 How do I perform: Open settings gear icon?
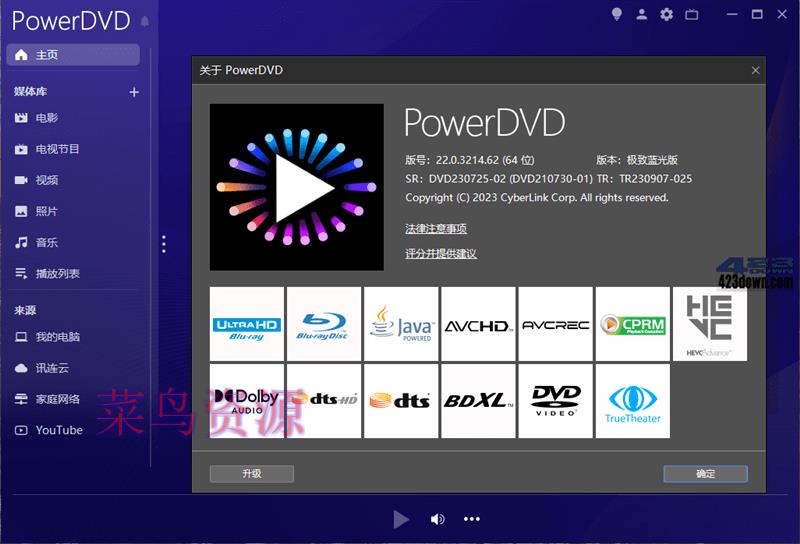click(666, 14)
